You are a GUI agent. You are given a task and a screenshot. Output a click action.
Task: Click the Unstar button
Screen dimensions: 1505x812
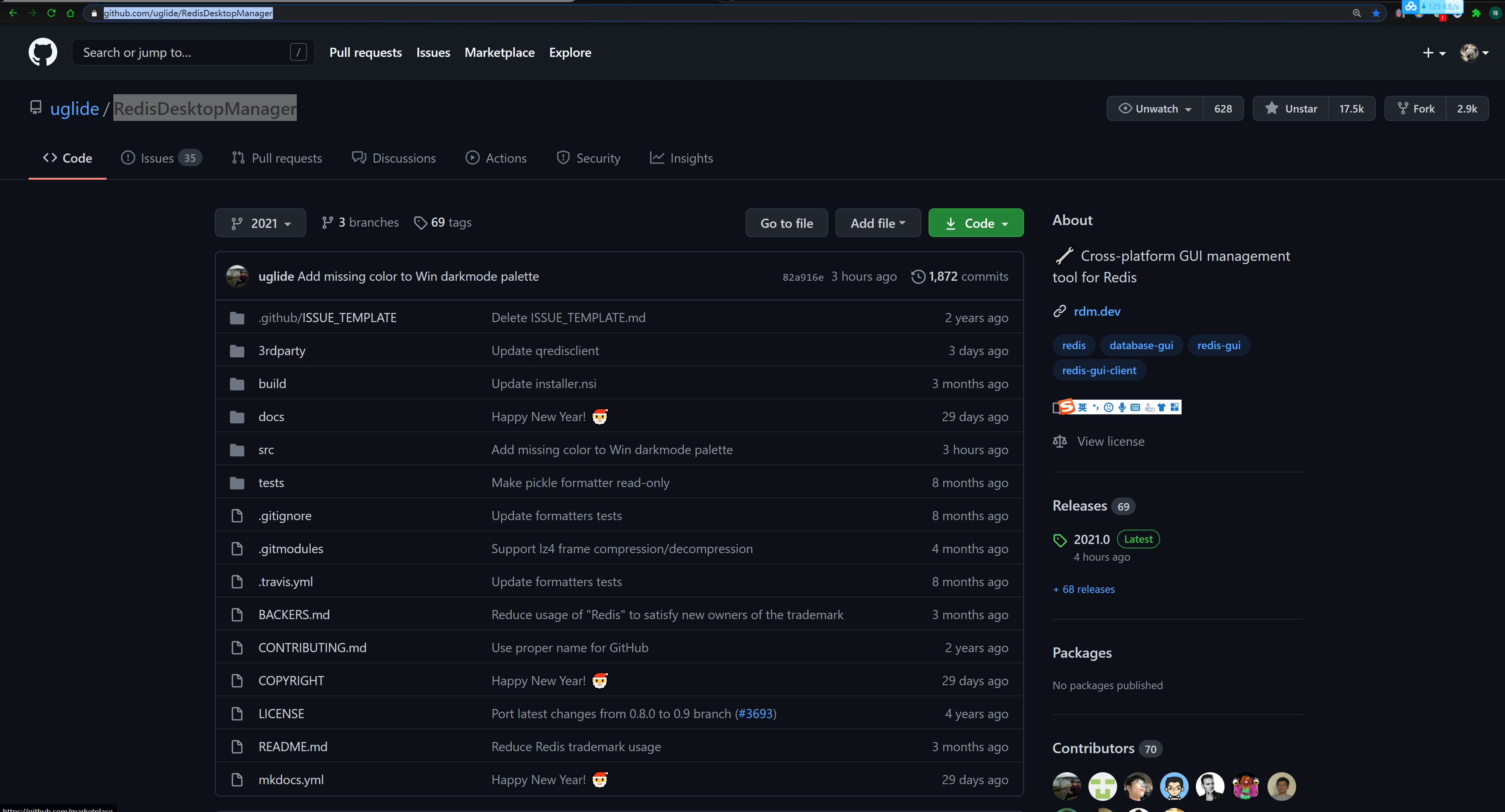1291,109
